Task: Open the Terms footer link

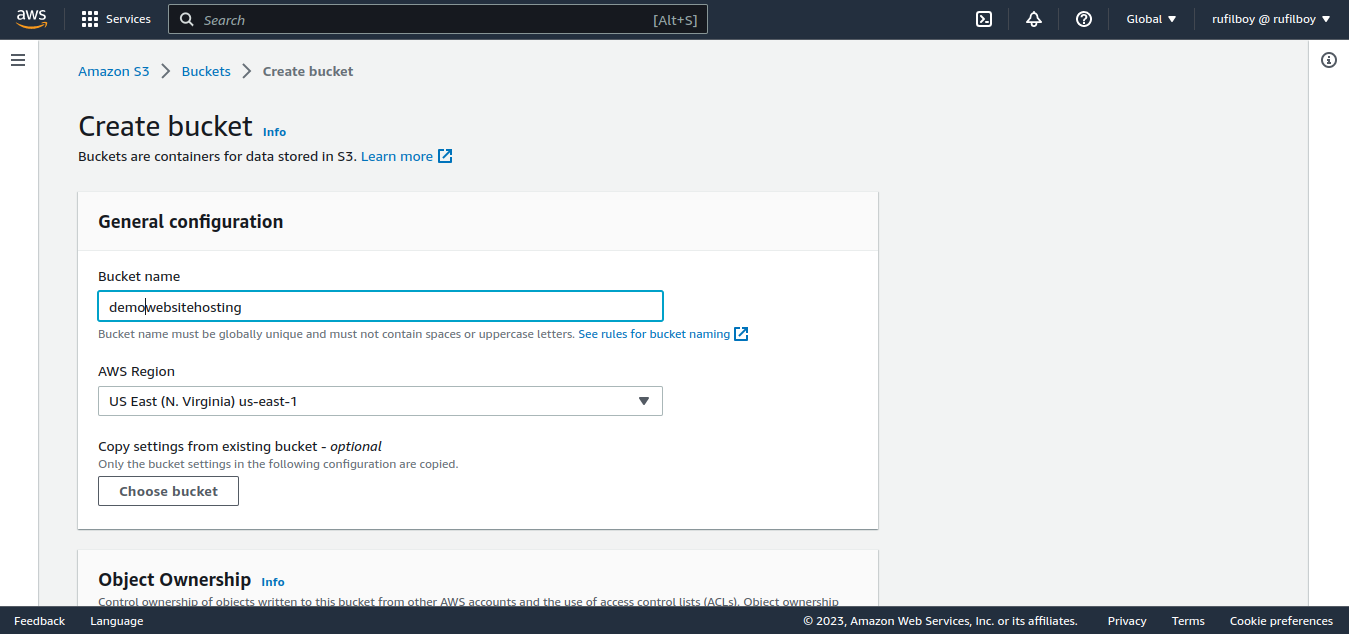Action: tap(1188, 621)
